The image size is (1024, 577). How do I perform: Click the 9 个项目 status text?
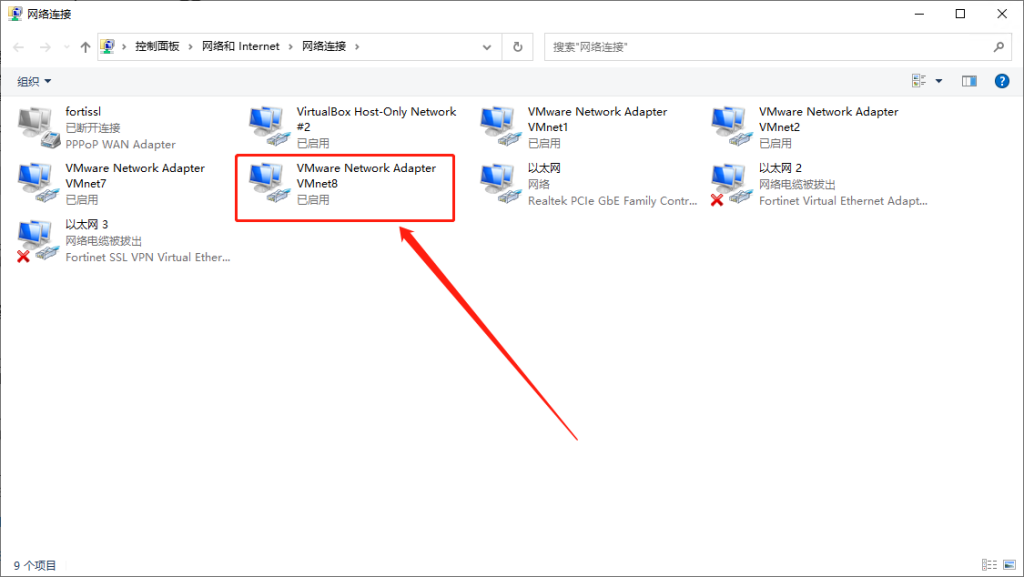35,565
